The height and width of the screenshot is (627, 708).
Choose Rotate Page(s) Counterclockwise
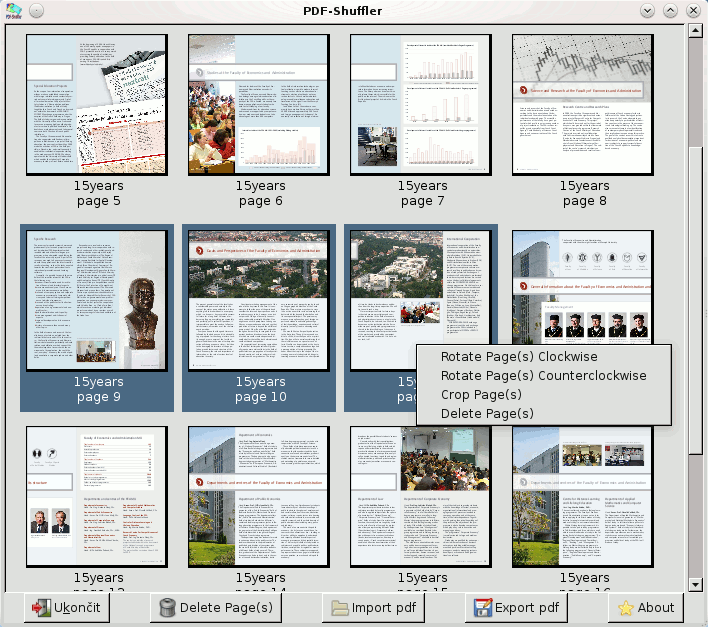click(x=544, y=376)
